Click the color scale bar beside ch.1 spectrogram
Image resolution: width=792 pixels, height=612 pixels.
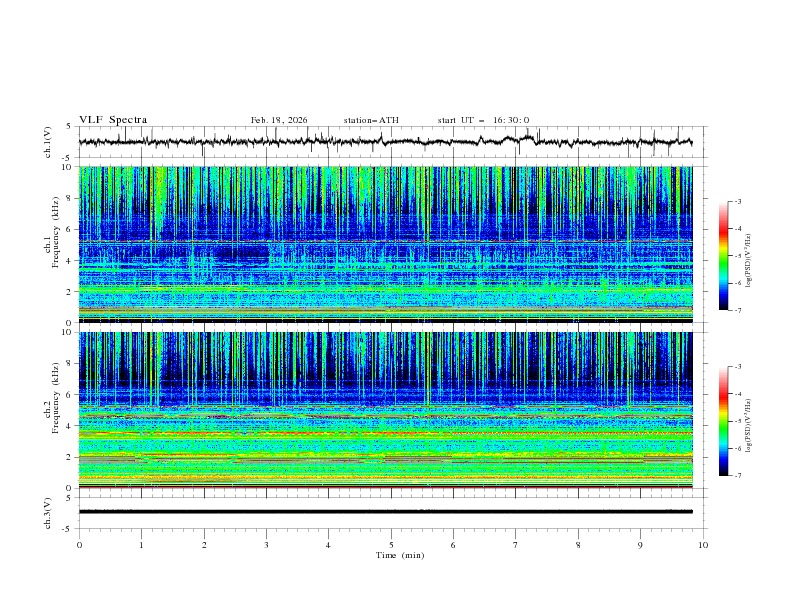723,256
